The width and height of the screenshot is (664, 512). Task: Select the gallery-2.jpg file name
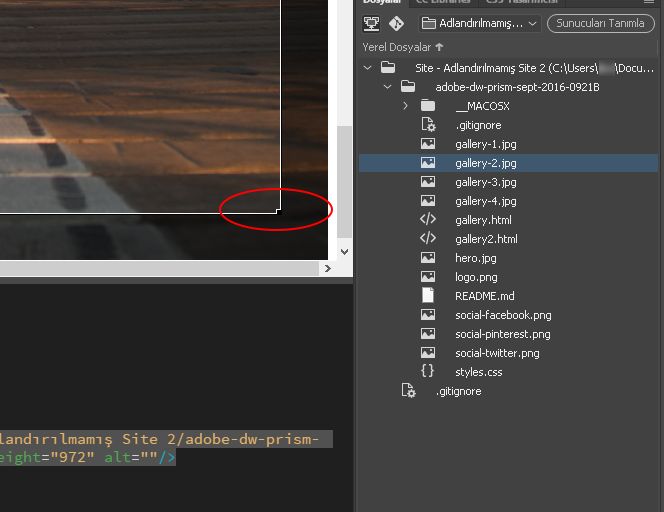pos(486,163)
